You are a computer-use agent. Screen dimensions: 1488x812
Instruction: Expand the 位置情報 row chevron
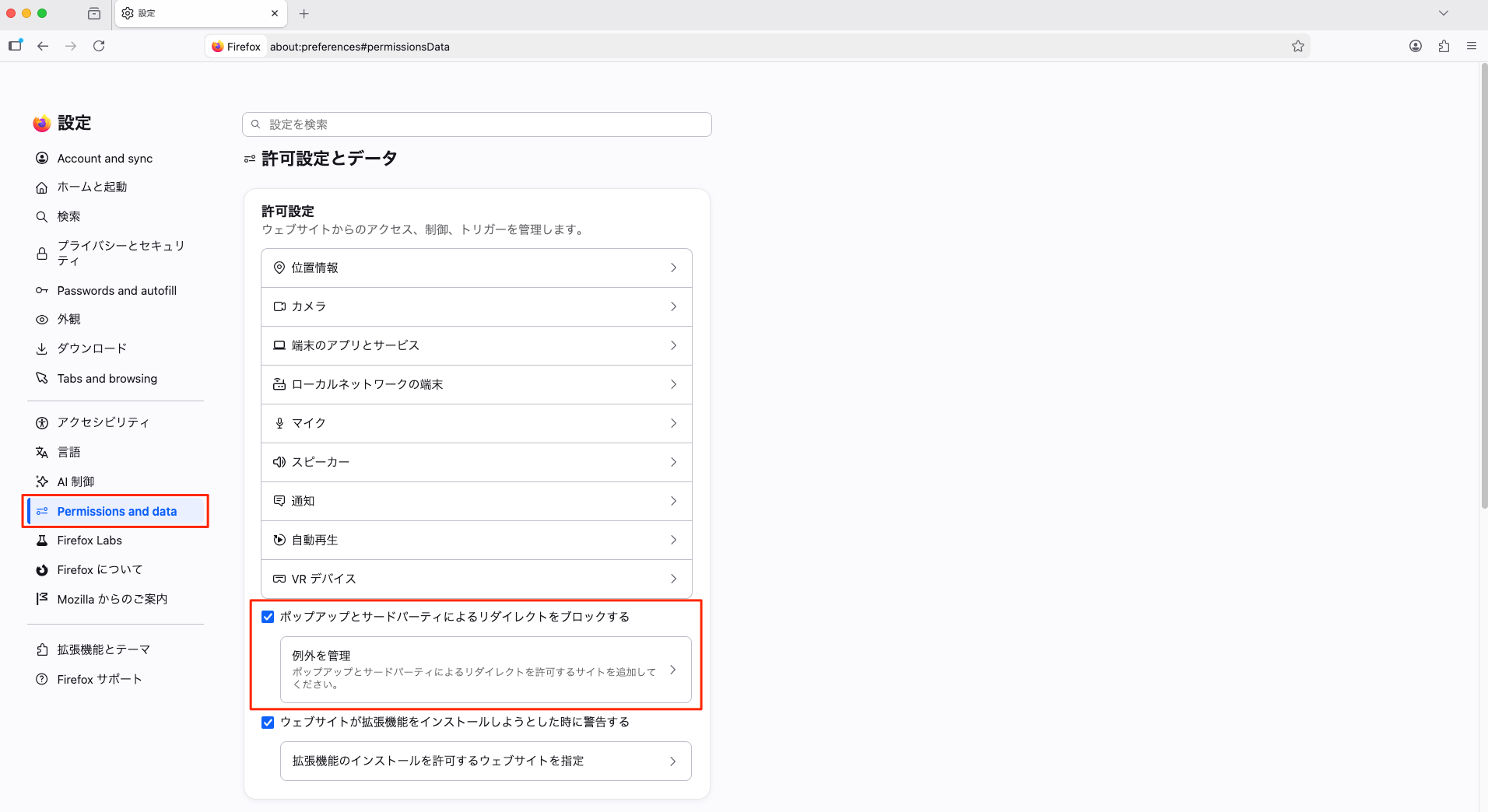pos(673,268)
